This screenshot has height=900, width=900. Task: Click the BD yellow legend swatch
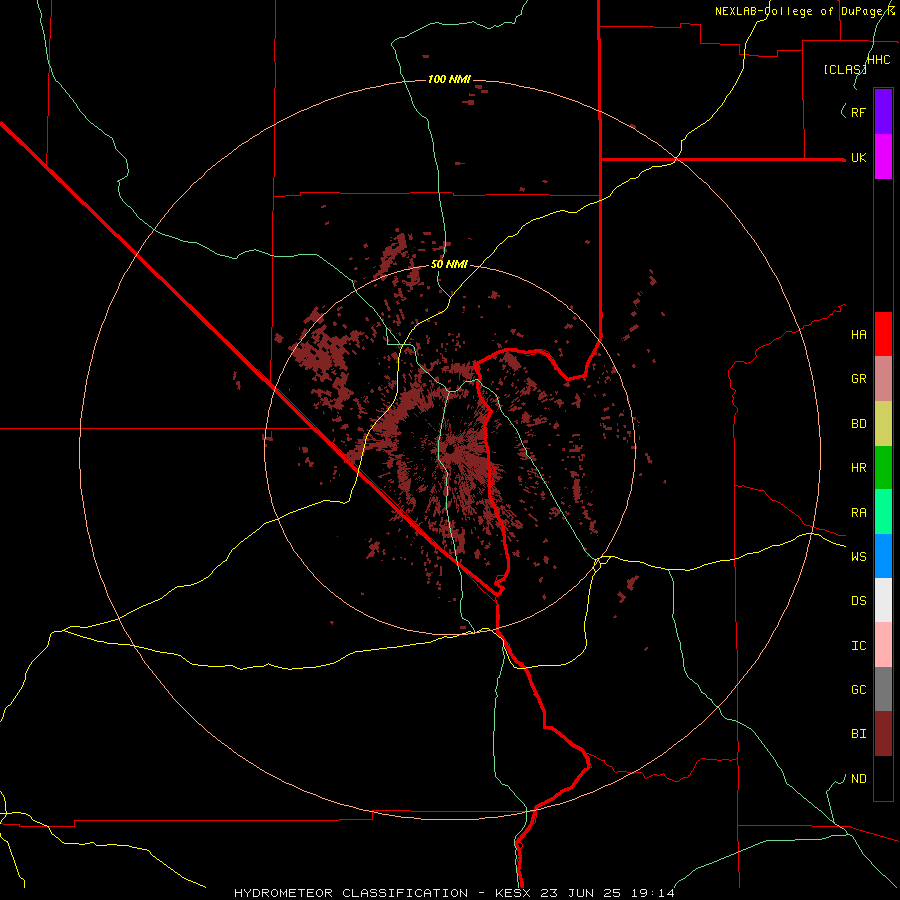pyautogui.click(x=883, y=424)
